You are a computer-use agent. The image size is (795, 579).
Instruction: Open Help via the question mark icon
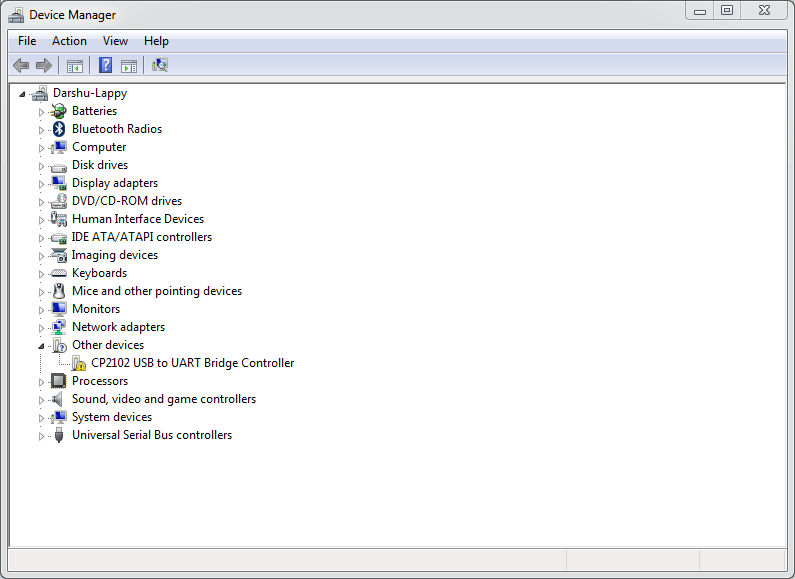tap(105, 65)
